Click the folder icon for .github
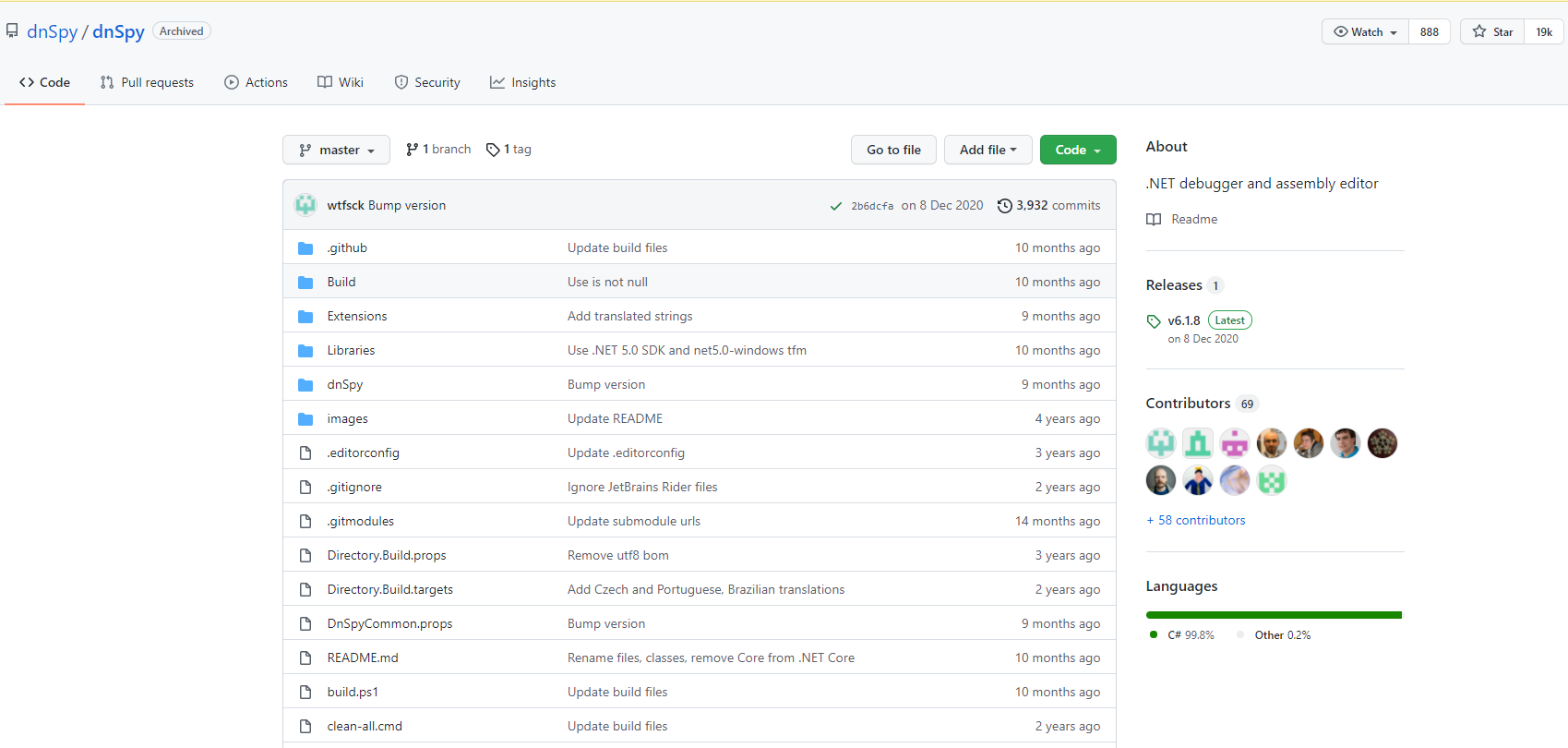The height and width of the screenshot is (748, 1568). pyautogui.click(x=305, y=248)
